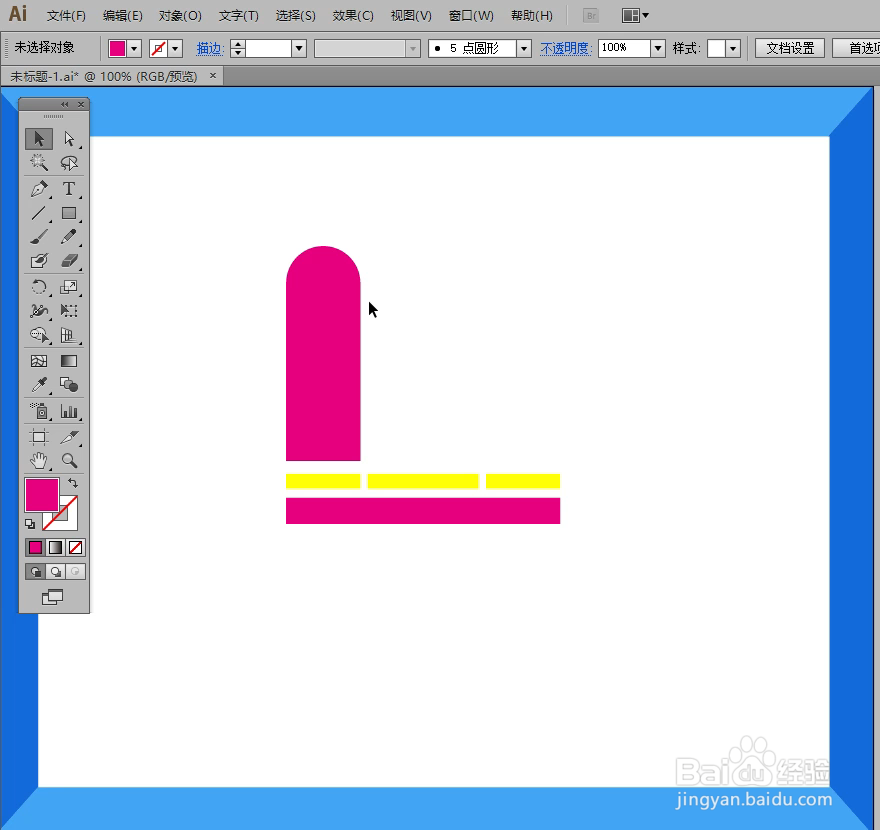Select the Scale tool

coord(69,287)
